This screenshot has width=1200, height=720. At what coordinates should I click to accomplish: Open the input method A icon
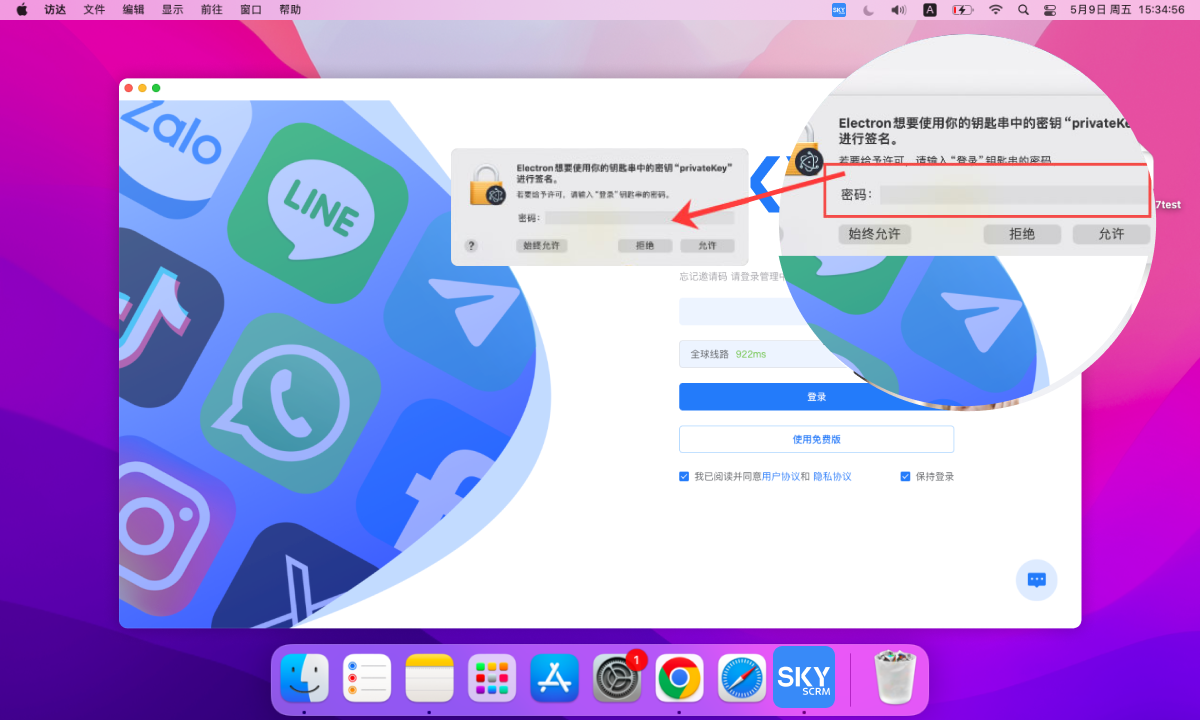click(930, 10)
